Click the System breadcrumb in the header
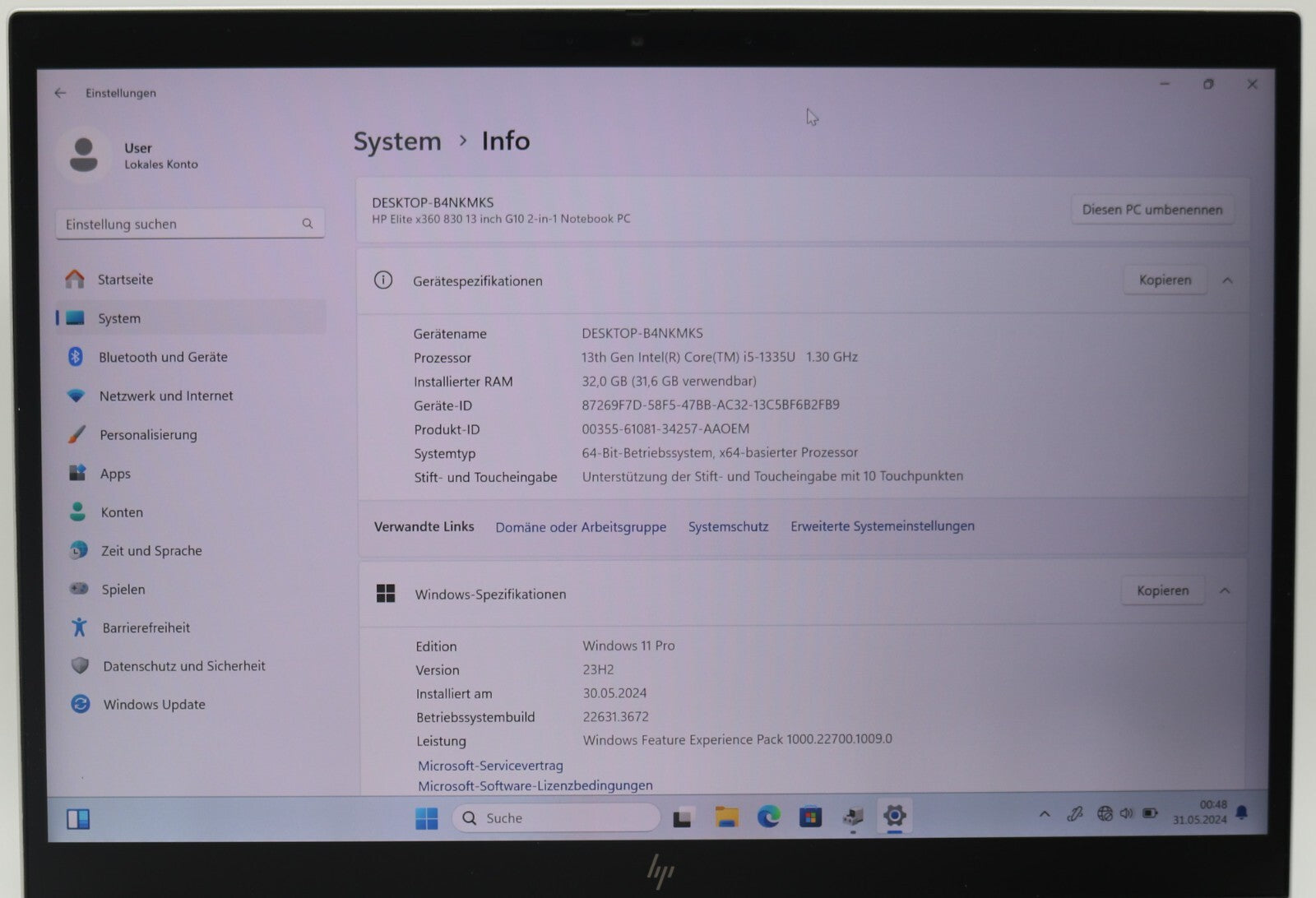This screenshot has width=1316, height=898. (397, 141)
